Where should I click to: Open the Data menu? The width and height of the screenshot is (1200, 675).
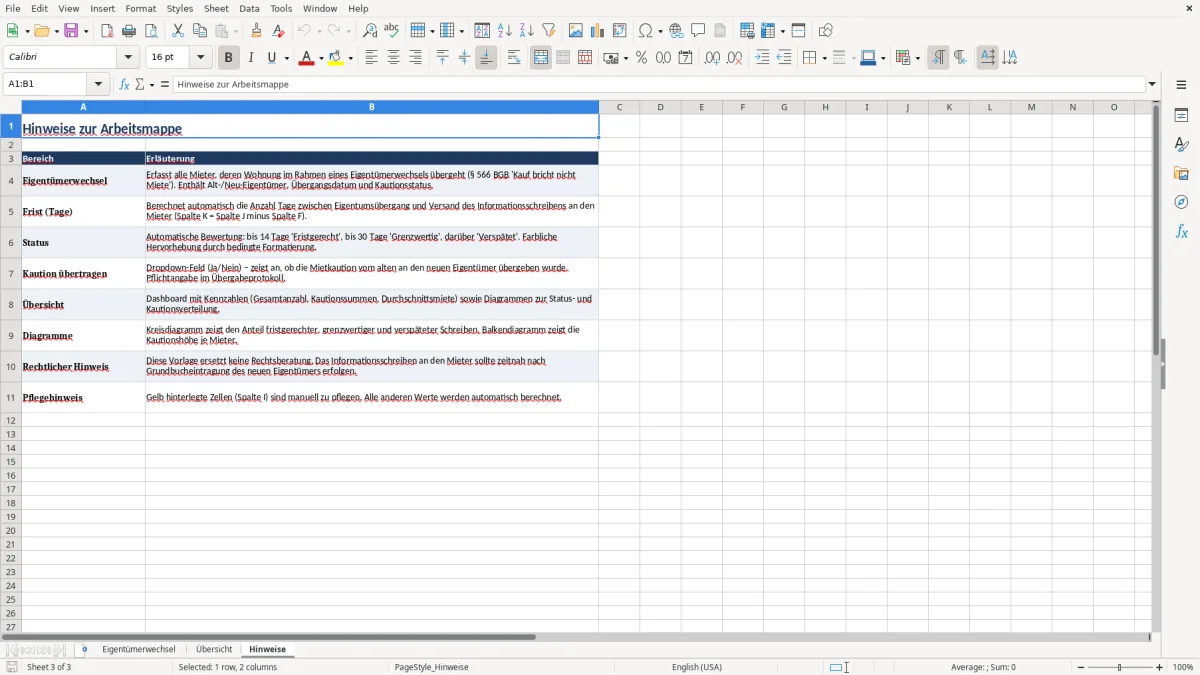coord(249,8)
